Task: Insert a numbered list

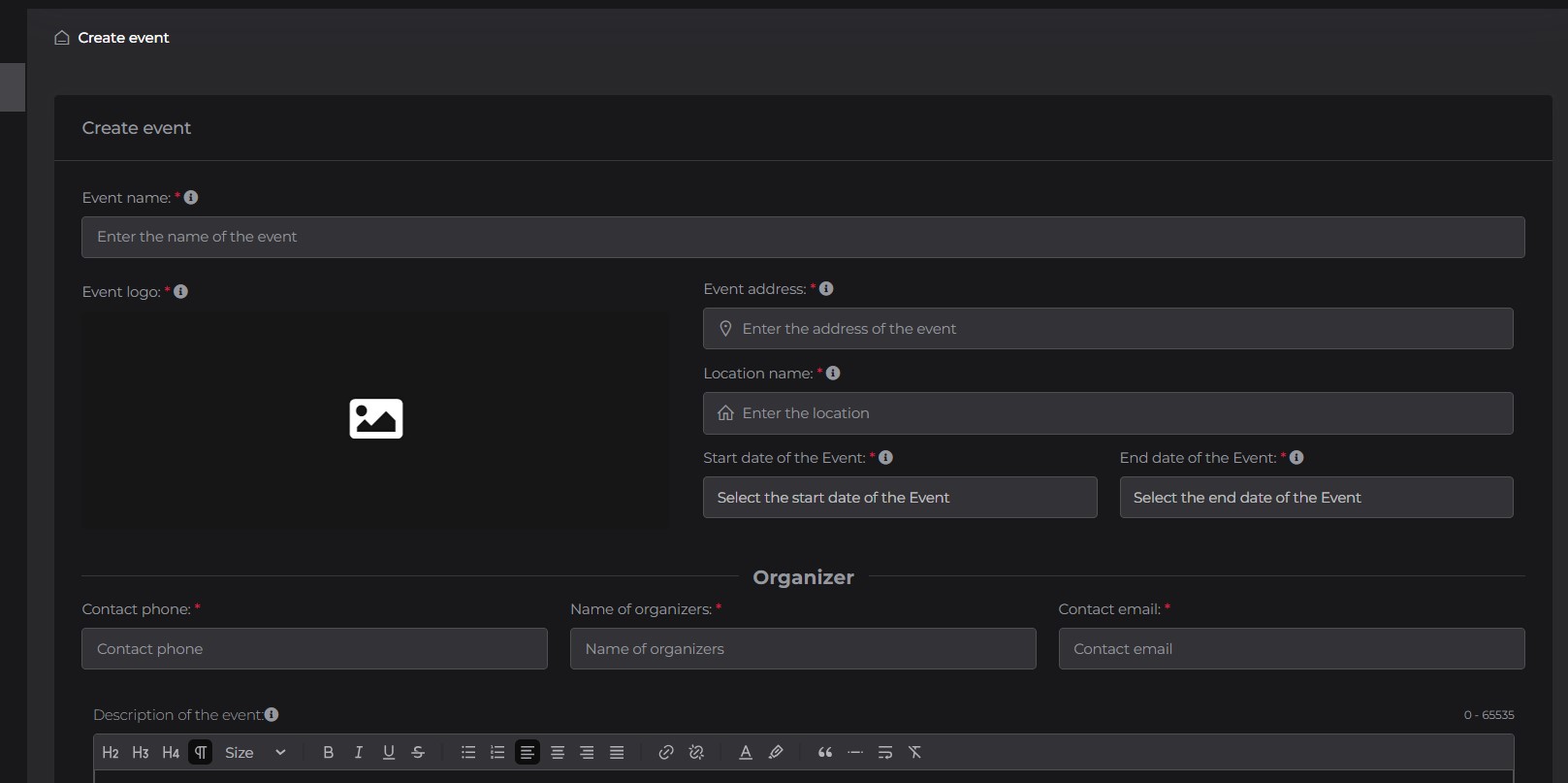Action: click(x=497, y=752)
